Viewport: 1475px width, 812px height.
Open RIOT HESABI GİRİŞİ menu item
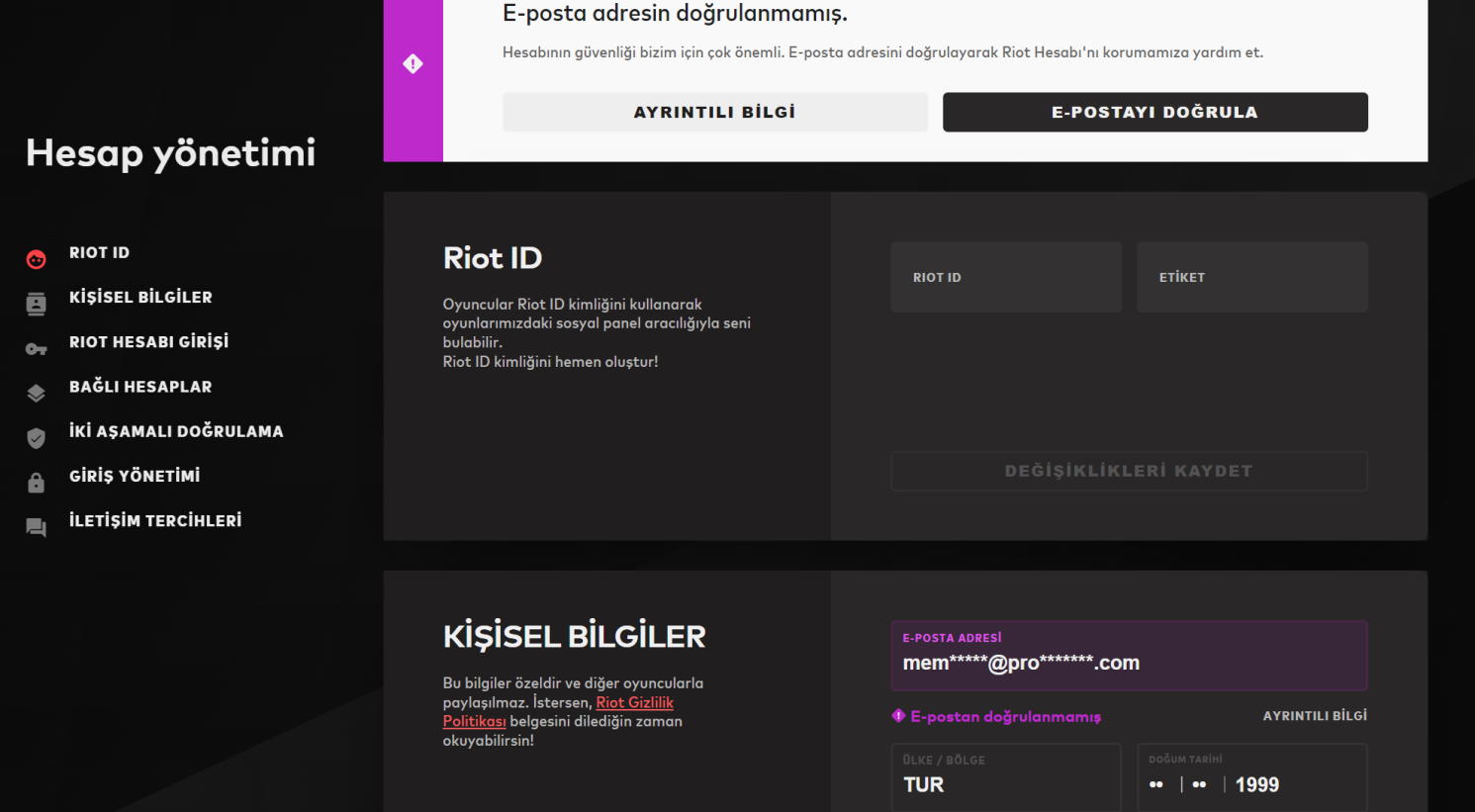(x=148, y=341)
